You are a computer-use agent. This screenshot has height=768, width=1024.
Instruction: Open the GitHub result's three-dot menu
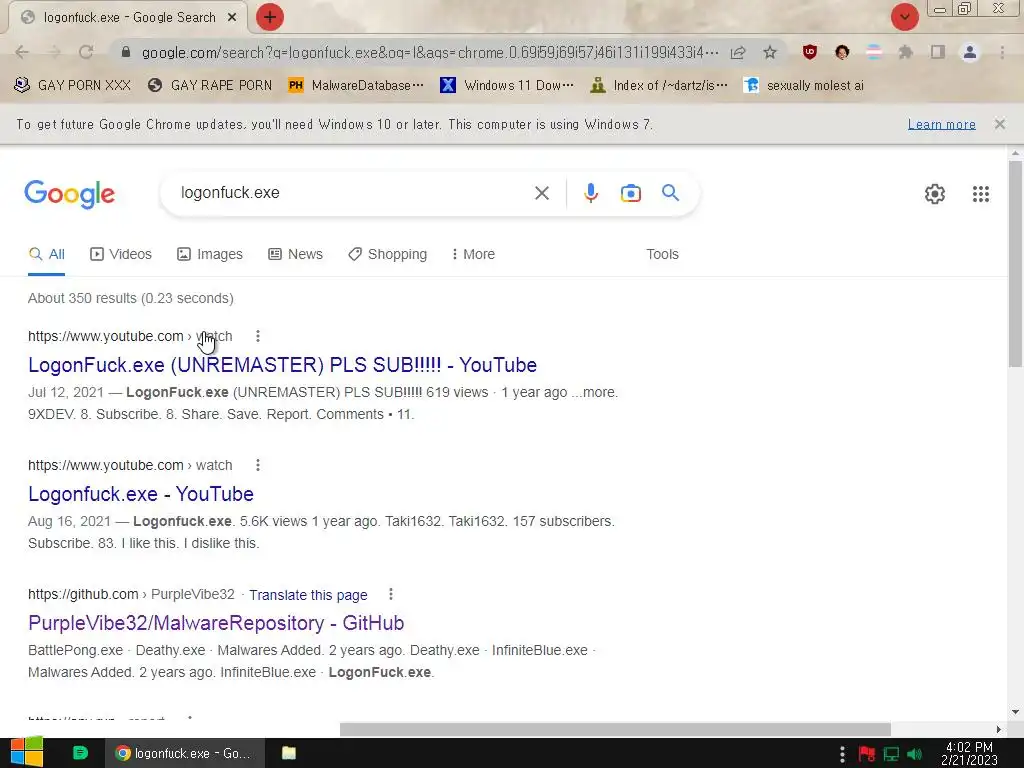[391, 594]
